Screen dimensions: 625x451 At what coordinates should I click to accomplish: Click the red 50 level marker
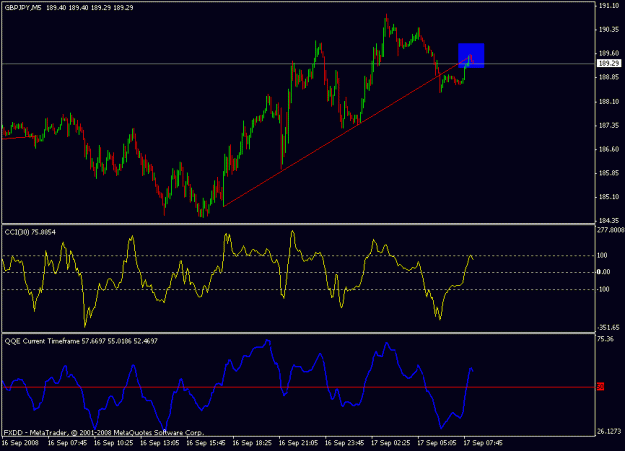(600, 386)
